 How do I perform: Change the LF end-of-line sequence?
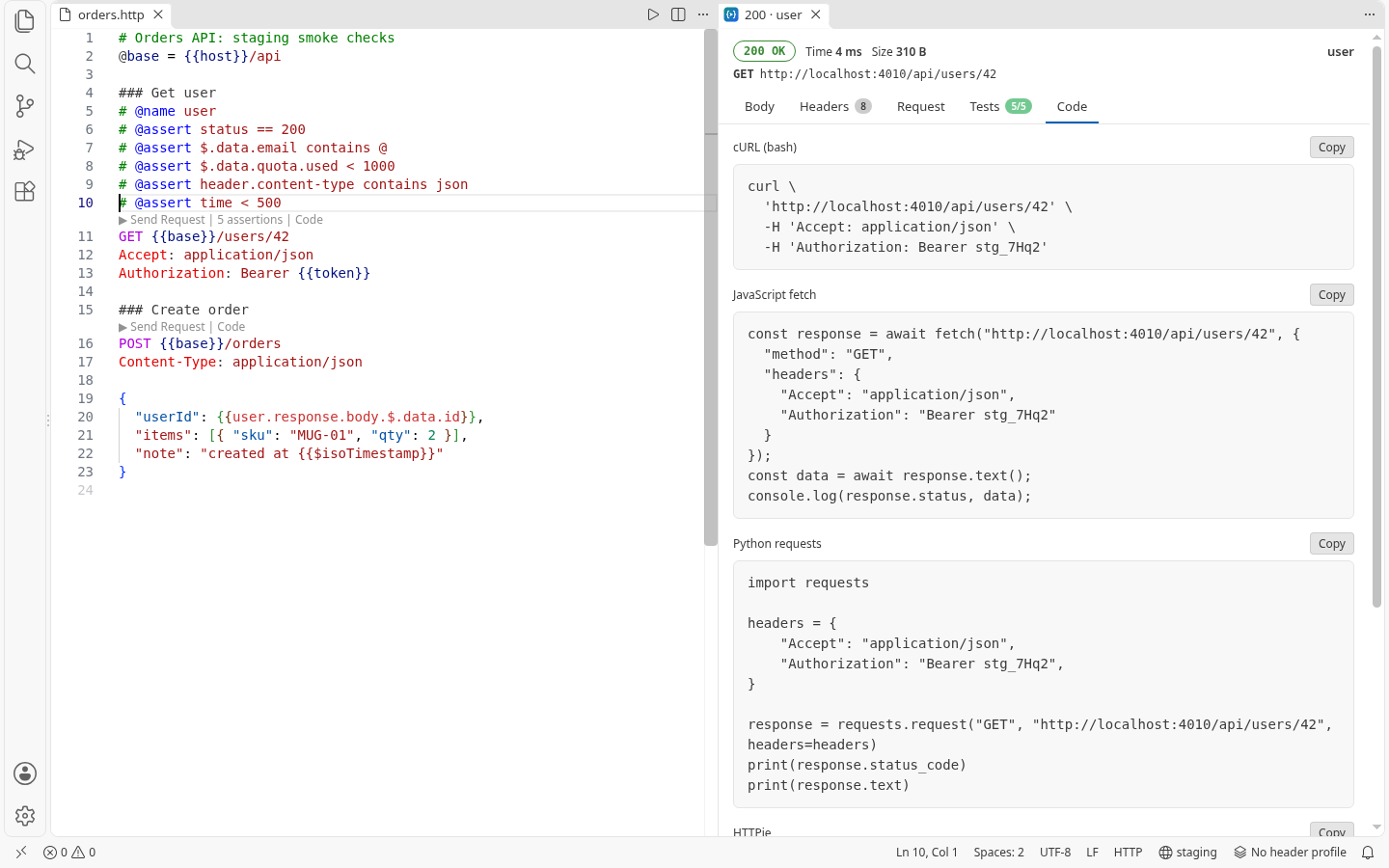(1092, 853)
